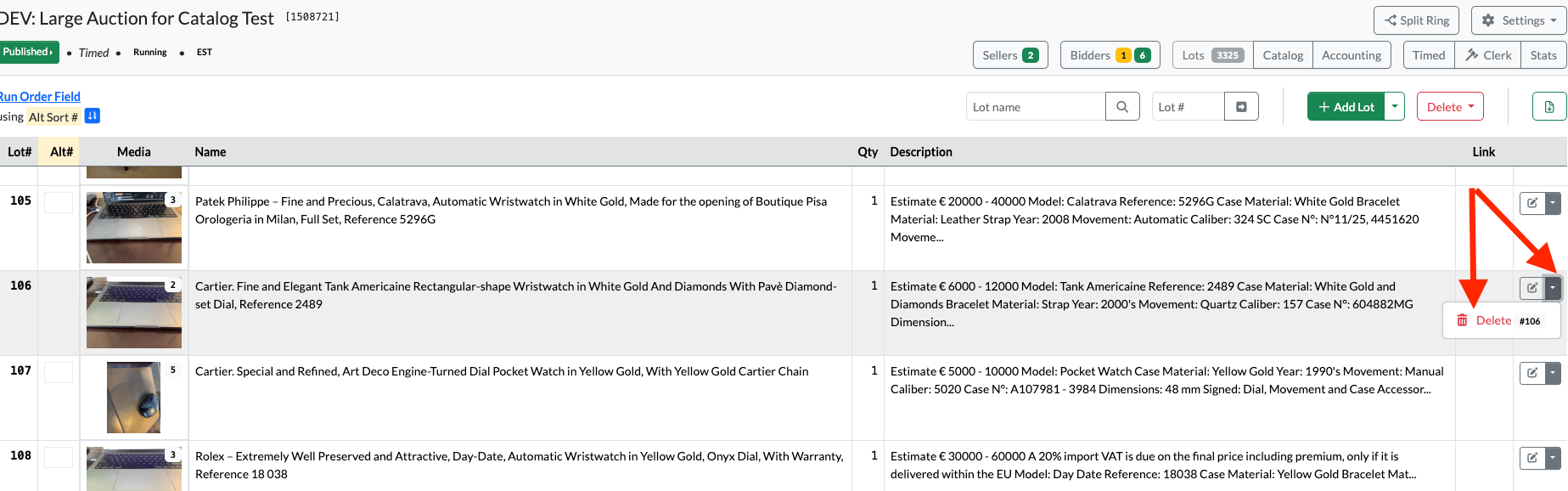
Task: Open the Run Order Field link
Action: coord(40,97)
